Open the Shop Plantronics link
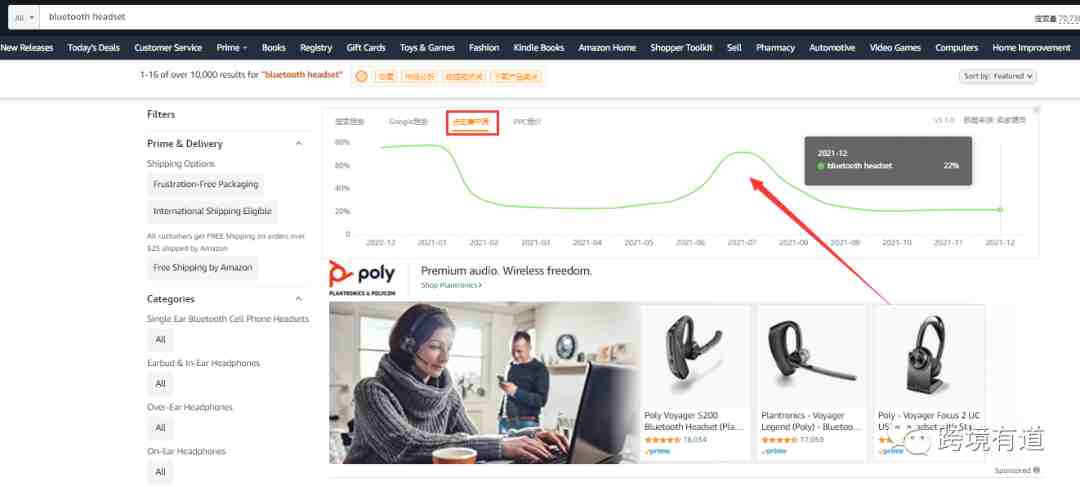Viewport: 1080px width, 487px height. pyautogui.click(x=450, y=285)
